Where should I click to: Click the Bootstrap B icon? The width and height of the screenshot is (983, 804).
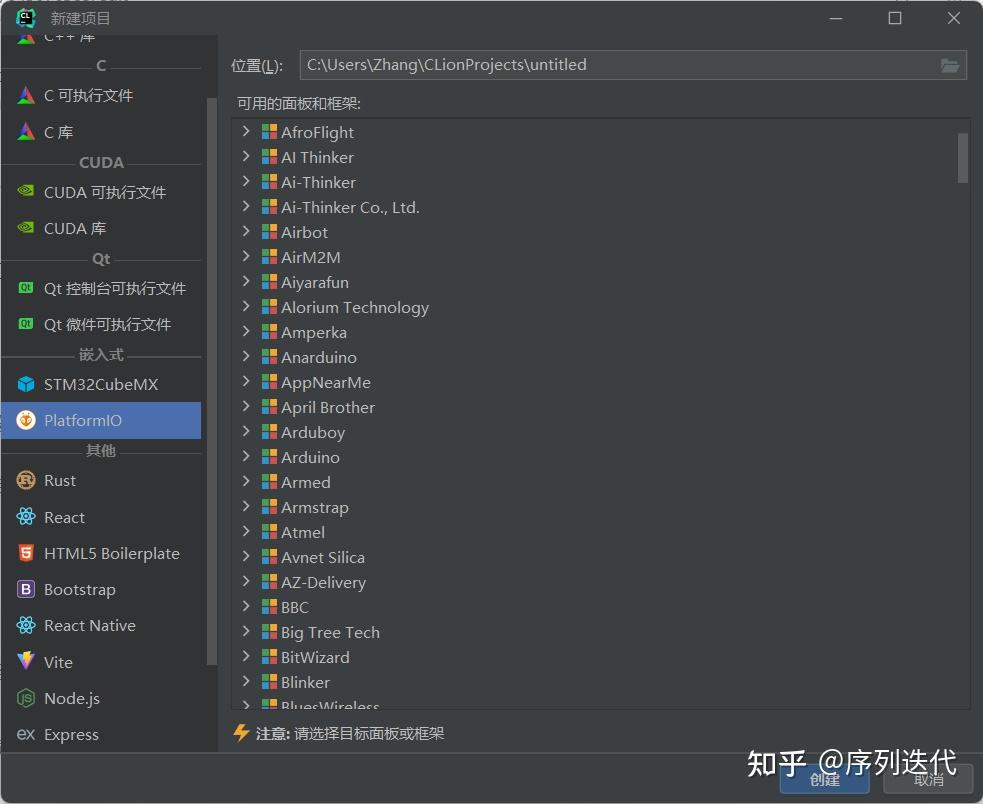tap(26, 590)
